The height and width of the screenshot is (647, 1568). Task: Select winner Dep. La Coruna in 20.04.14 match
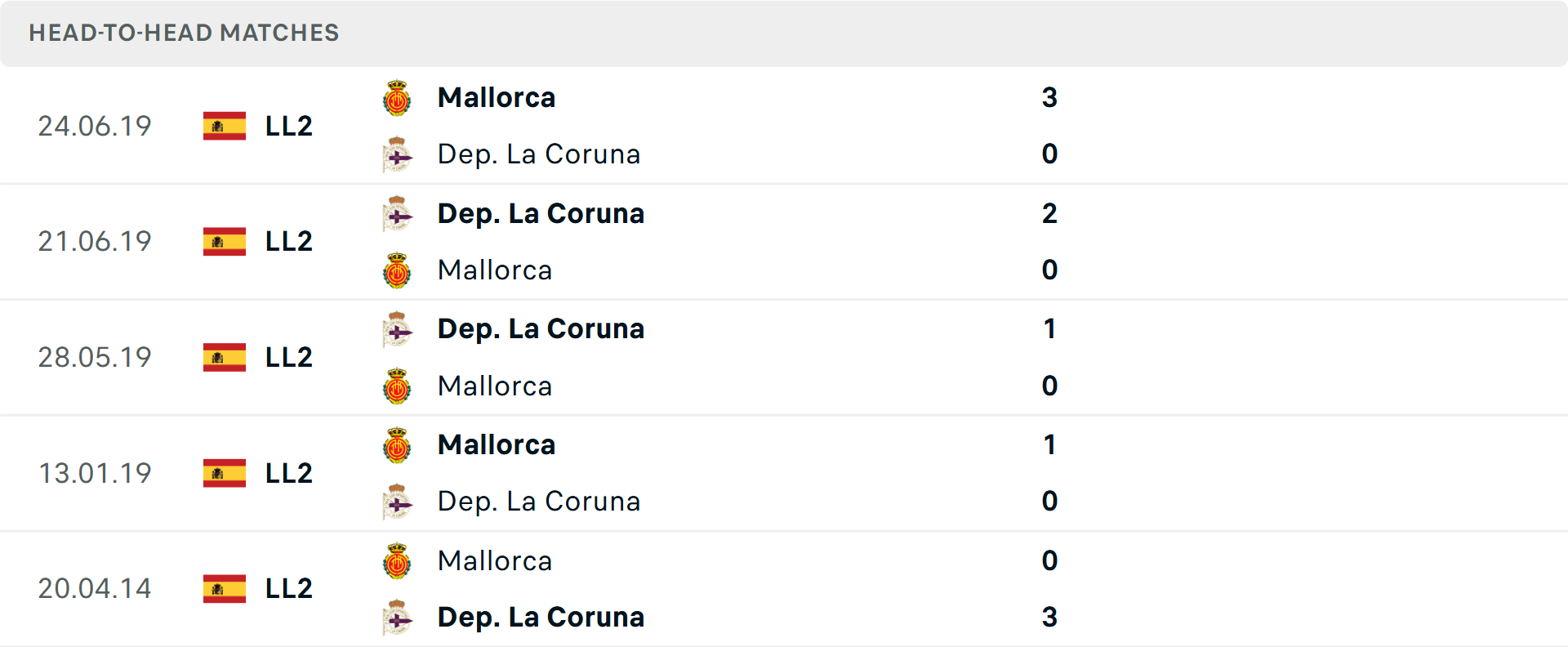point(541,618)
